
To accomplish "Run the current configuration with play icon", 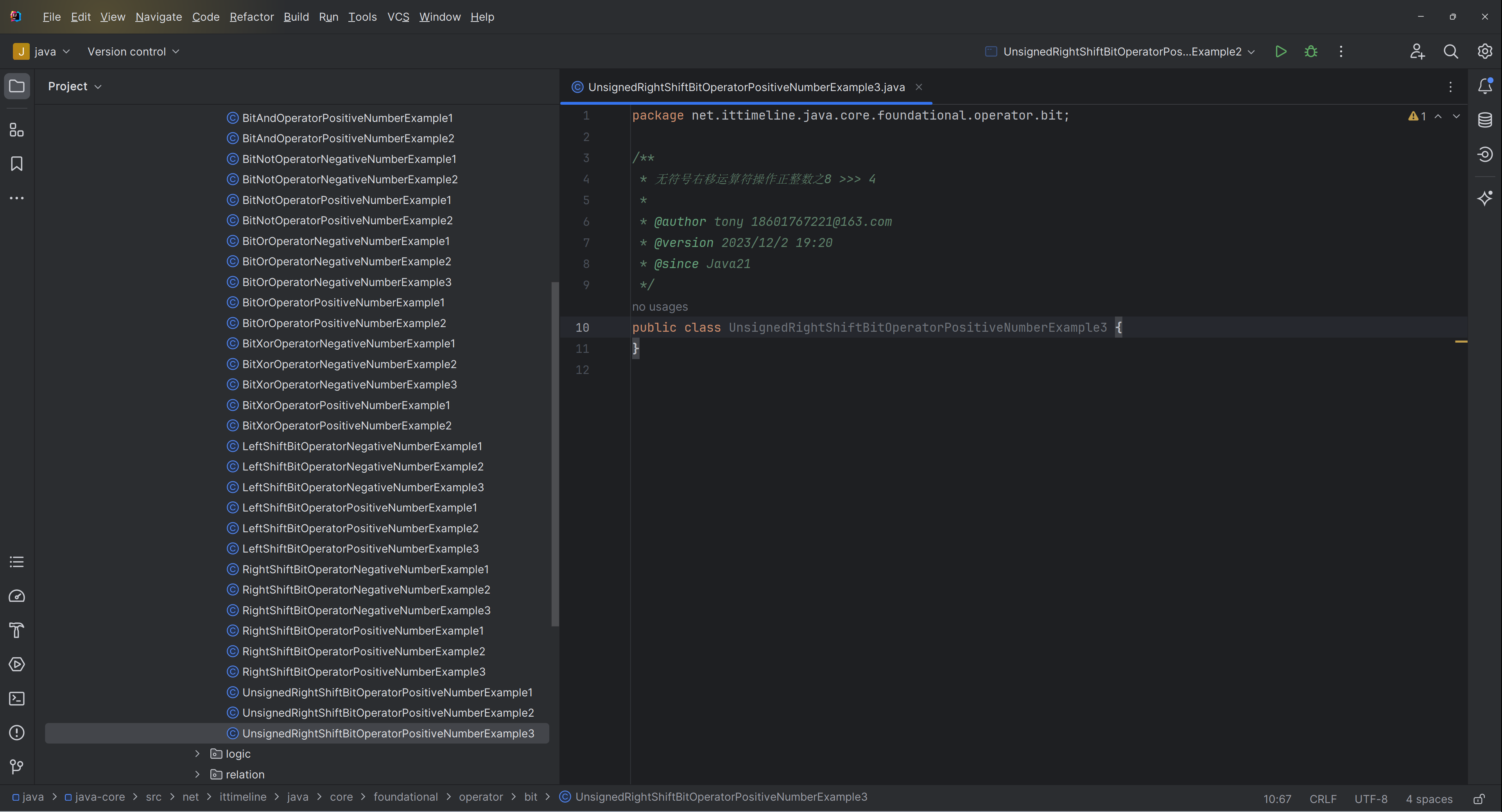I will (1280, 51).
